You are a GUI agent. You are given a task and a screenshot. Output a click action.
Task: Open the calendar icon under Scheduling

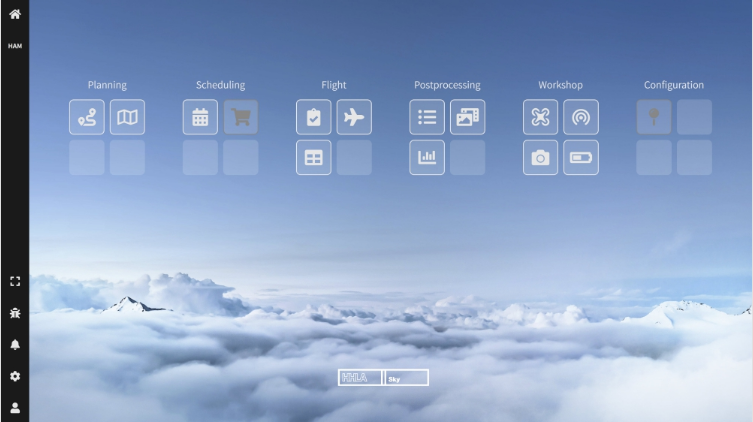tap(200, 117)
